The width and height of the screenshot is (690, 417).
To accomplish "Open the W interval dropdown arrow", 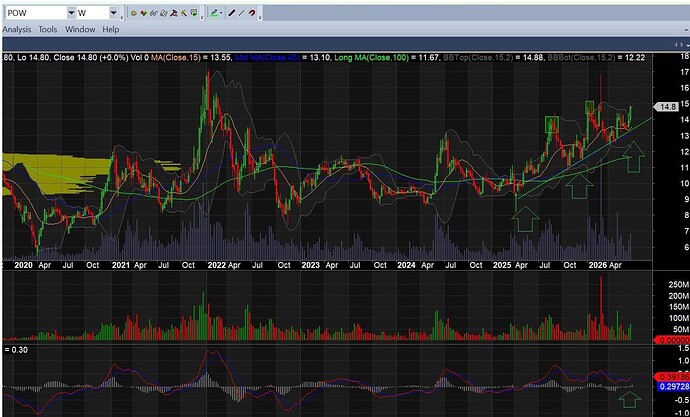I will (114, 13).
